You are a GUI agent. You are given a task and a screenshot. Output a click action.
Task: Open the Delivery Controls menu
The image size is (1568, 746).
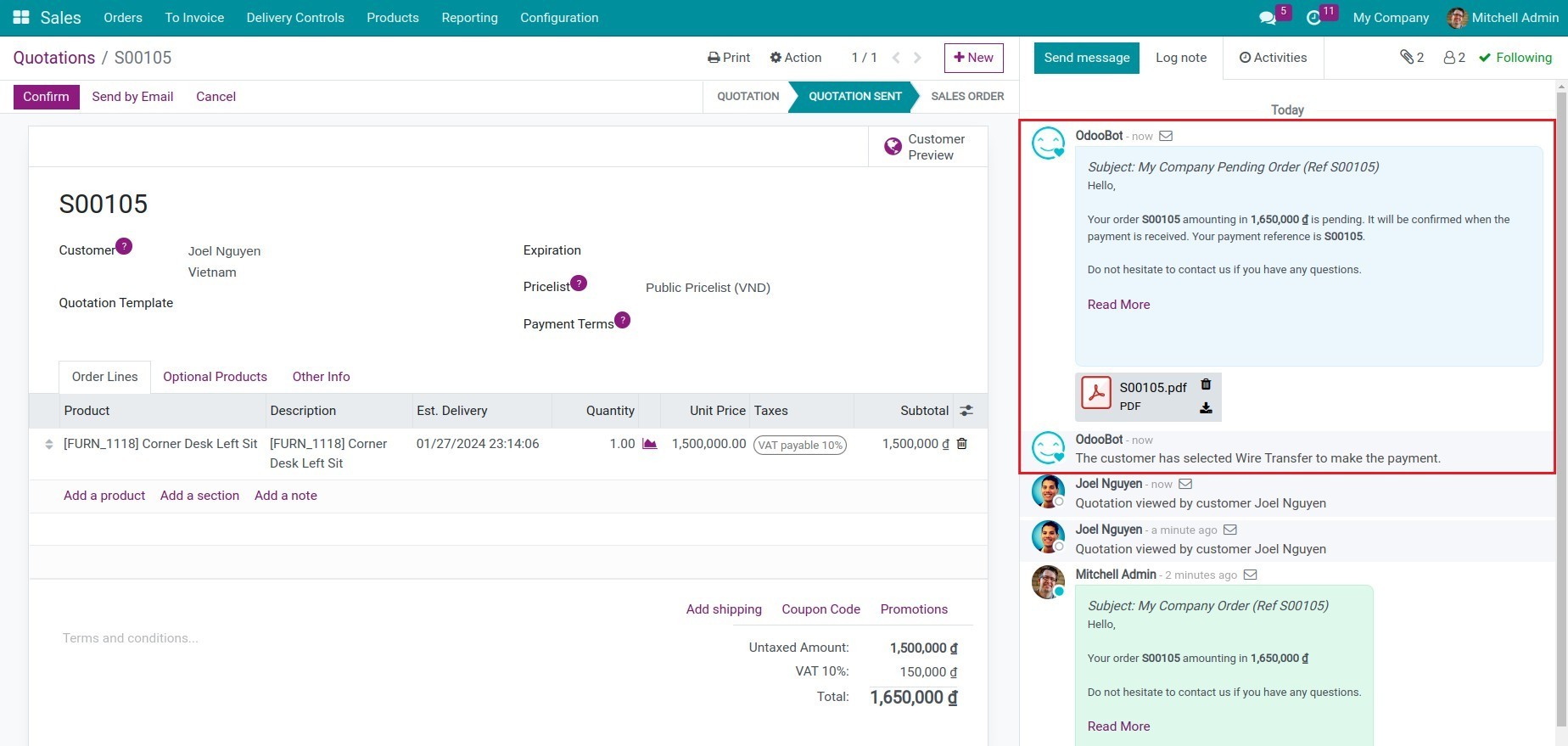[x=295, y=18]
